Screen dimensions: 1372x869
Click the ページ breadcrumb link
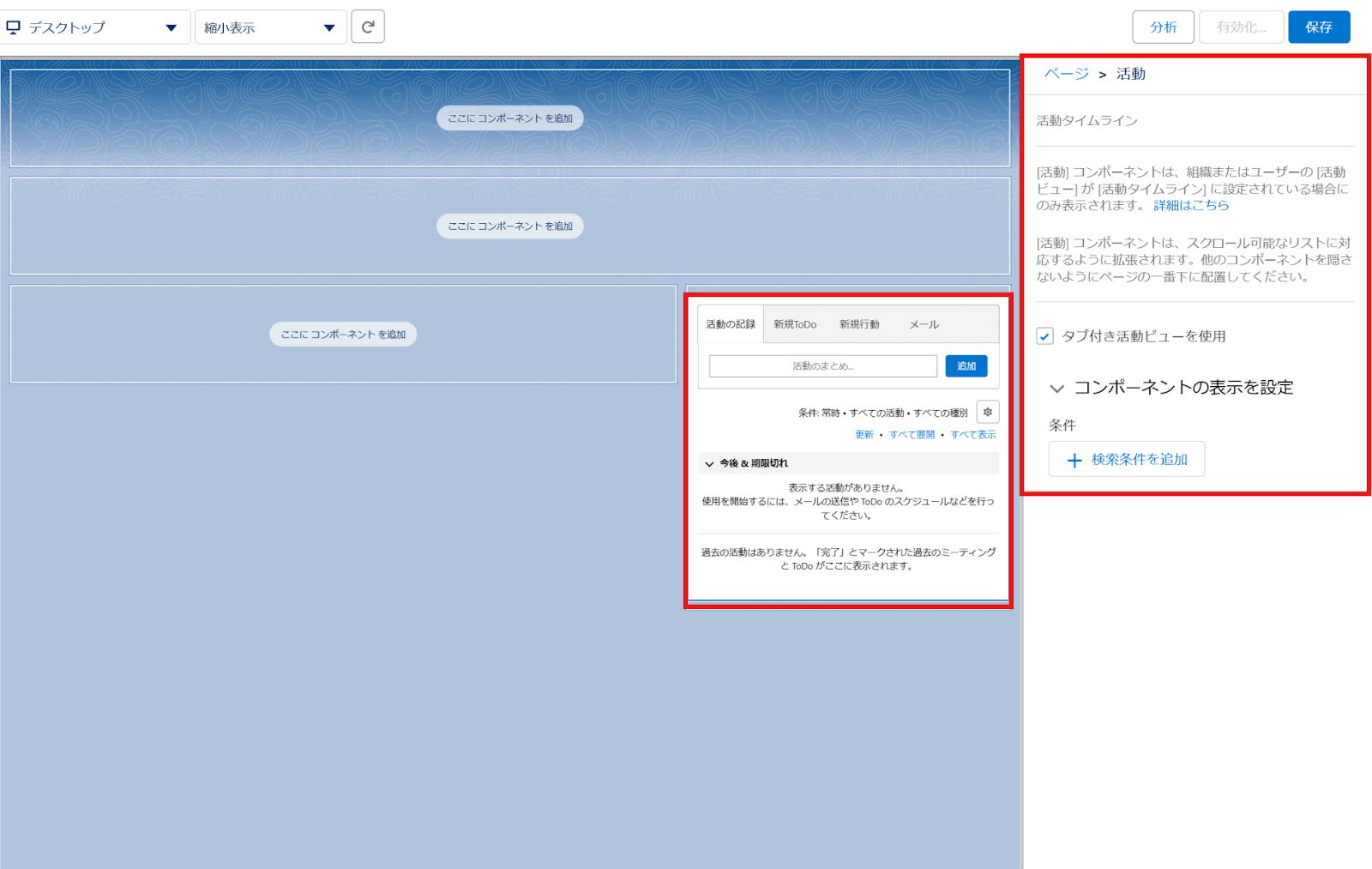coord(1060,74)
